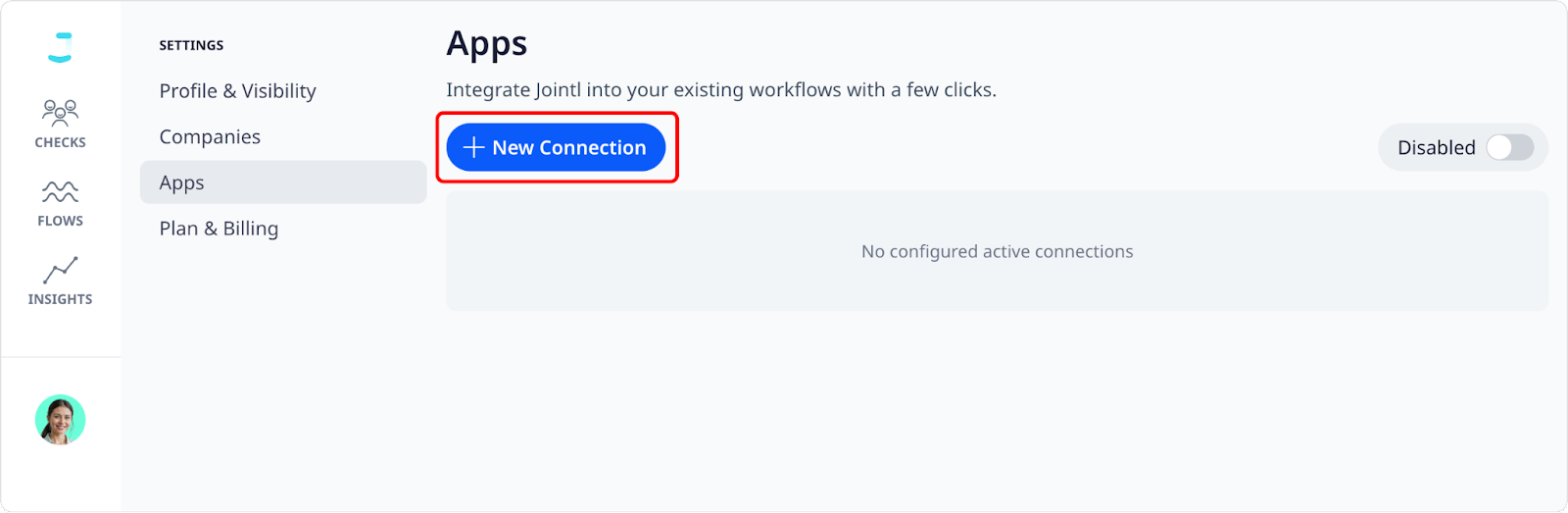The height and width of the screenshot is (513, 1568).
Task: Click the Apps page heading
Action: pyautogui.click(x=486, y=44)
